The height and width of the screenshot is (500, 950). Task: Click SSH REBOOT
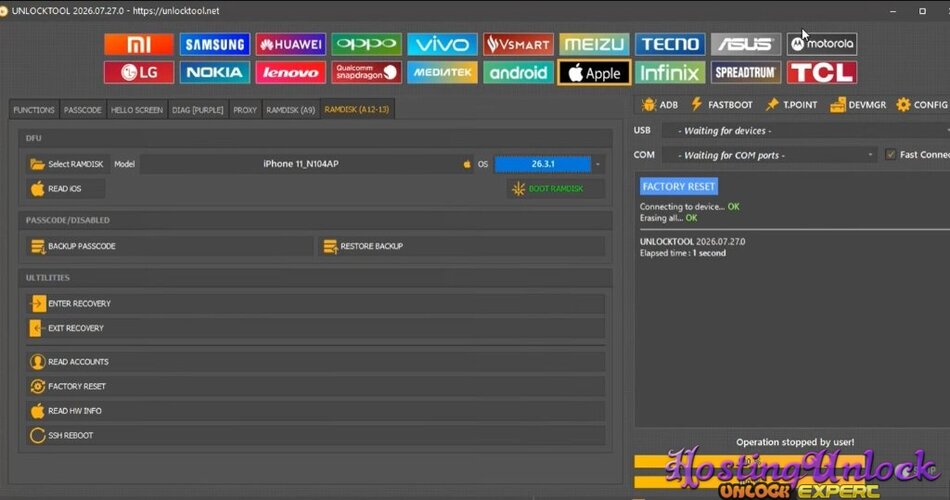click(316, 435)
